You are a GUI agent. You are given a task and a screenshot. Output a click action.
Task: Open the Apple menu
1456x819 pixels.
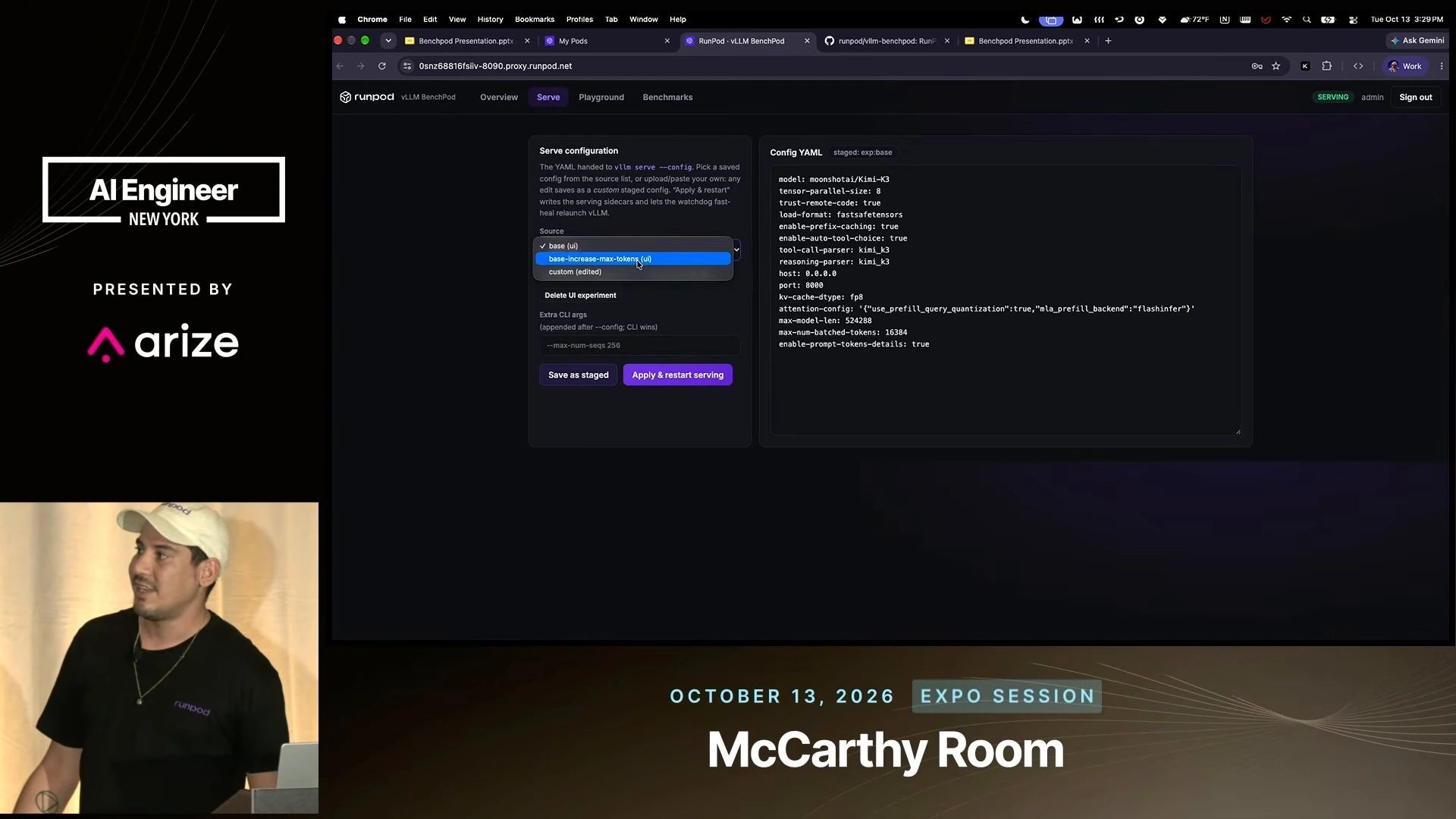342,20
